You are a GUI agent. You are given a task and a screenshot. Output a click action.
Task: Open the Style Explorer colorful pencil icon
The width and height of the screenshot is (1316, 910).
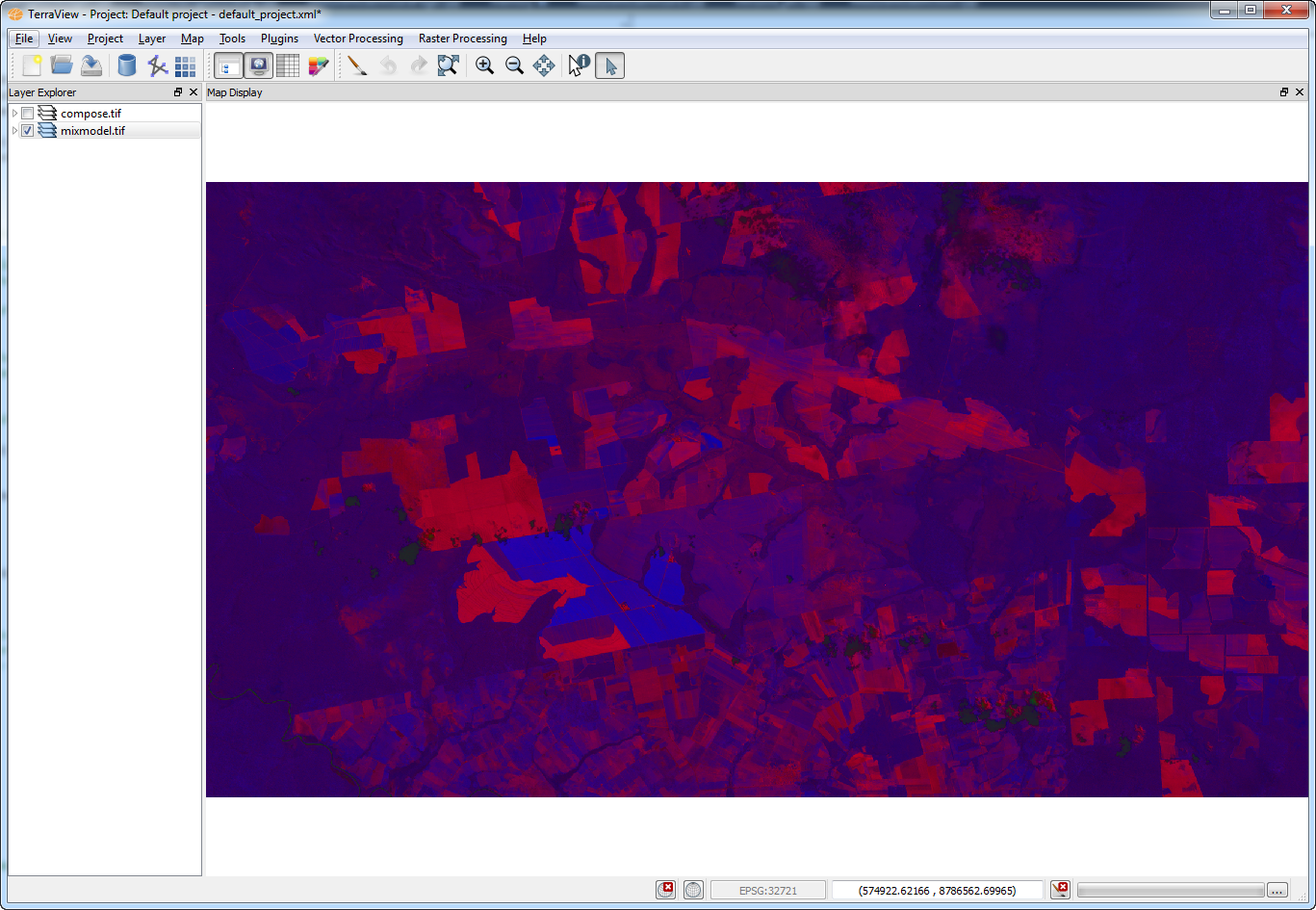tap(319, 65)
